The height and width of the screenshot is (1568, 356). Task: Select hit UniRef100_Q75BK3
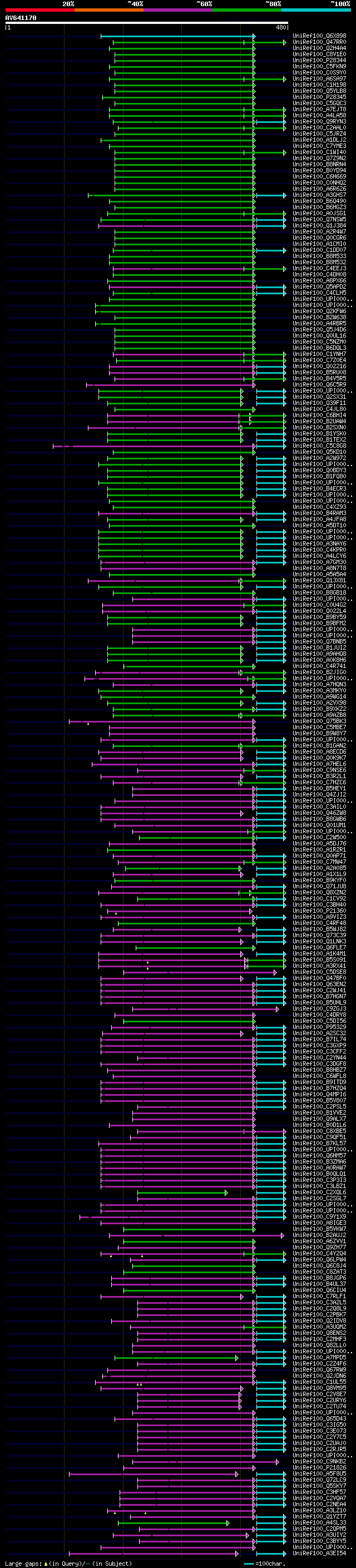pos(319,721)
